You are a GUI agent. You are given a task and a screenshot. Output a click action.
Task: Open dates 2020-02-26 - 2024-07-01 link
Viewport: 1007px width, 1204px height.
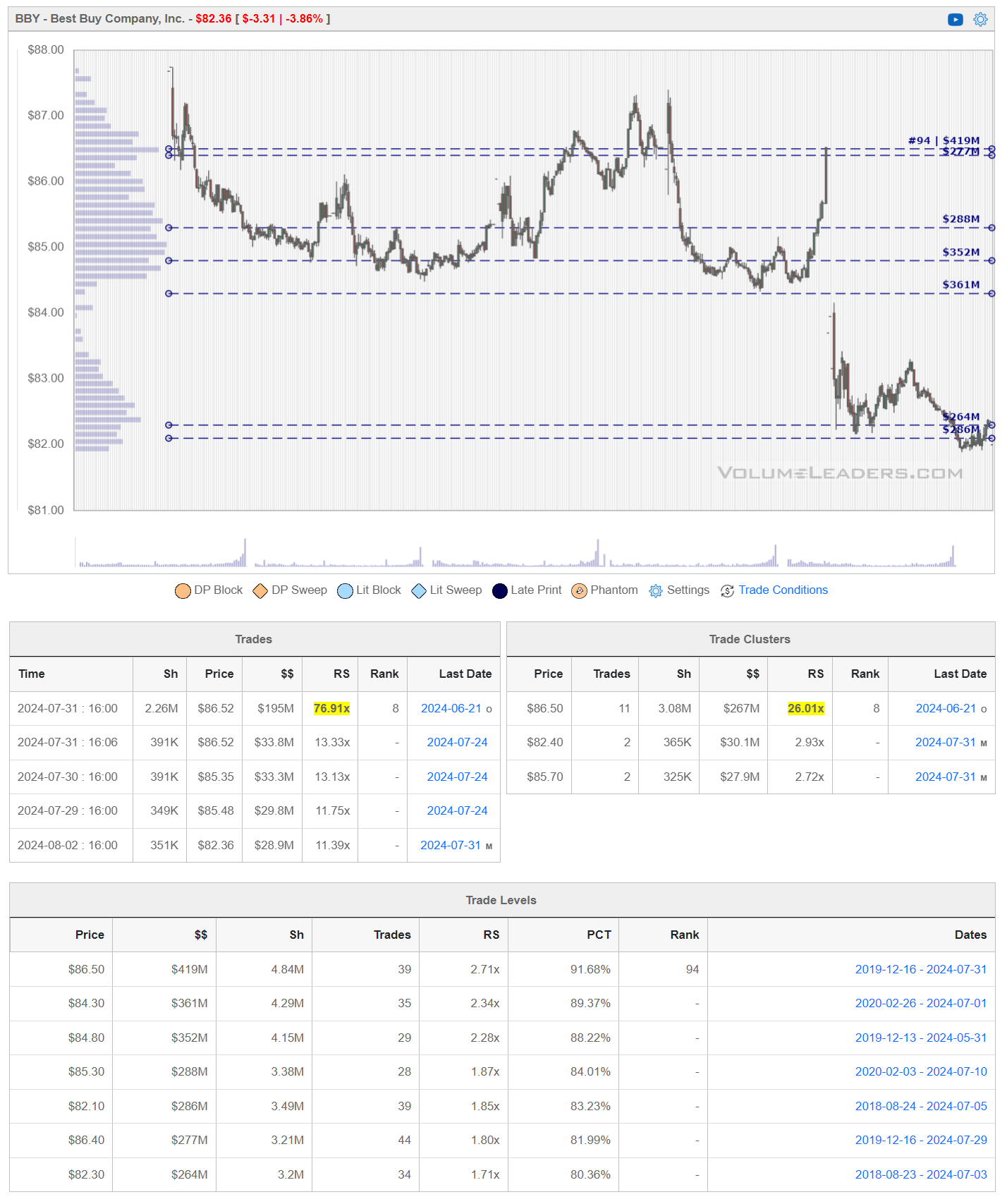click(921, 1003)
